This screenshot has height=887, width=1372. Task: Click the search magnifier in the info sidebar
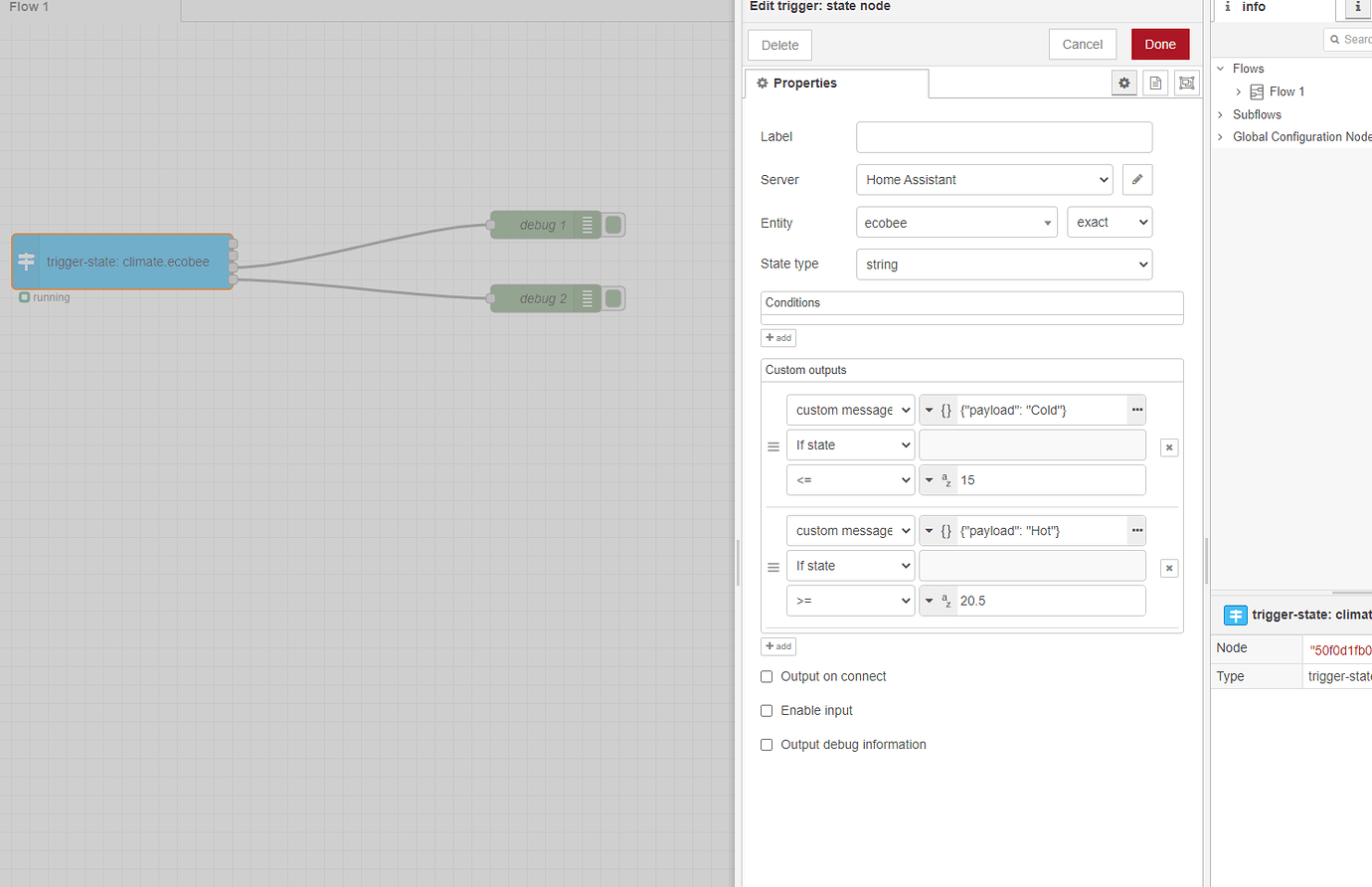[1334, 39]
